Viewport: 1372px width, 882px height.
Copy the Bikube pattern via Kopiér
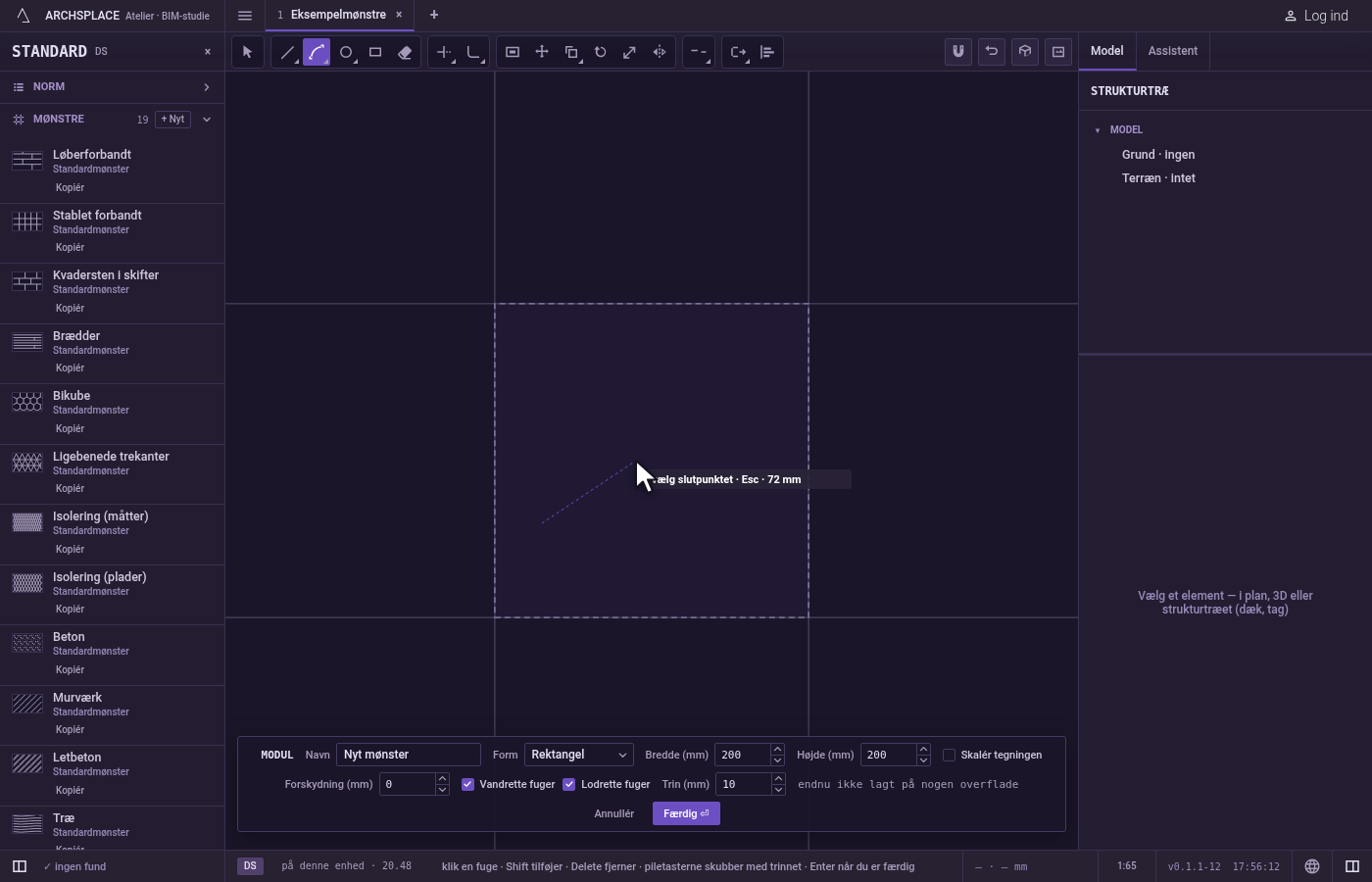click(x=70, y=428)
